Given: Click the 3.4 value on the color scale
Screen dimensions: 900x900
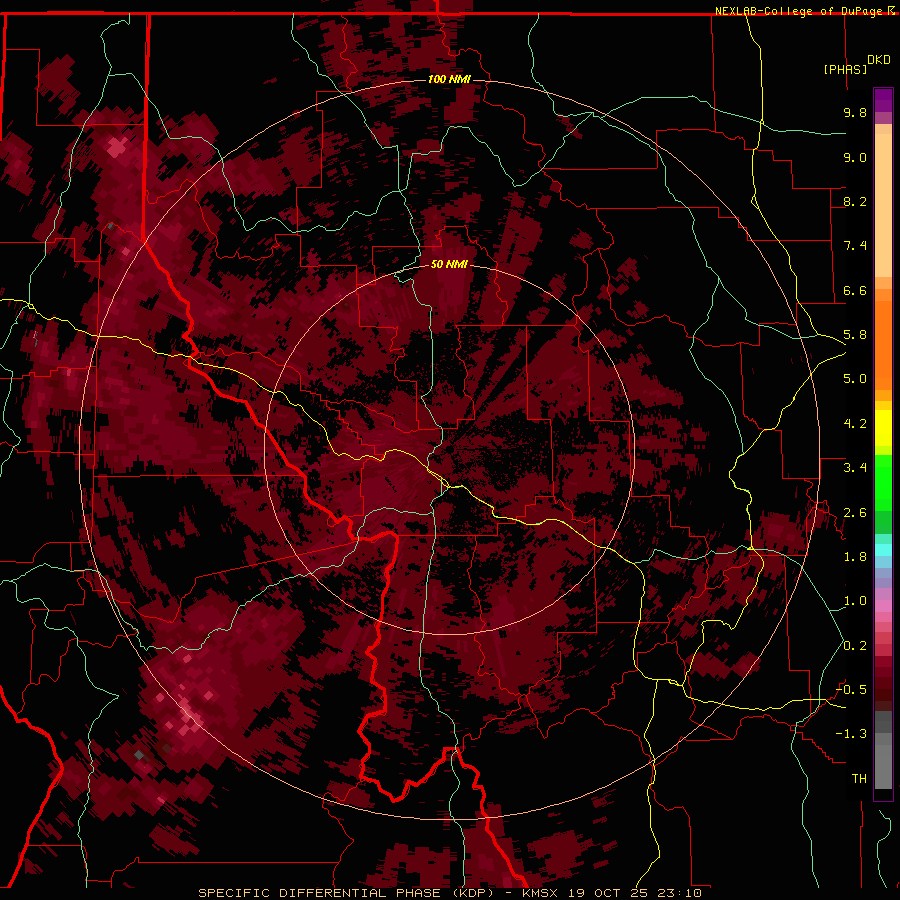Looking at the screenshot, I should tap(855, 468).
